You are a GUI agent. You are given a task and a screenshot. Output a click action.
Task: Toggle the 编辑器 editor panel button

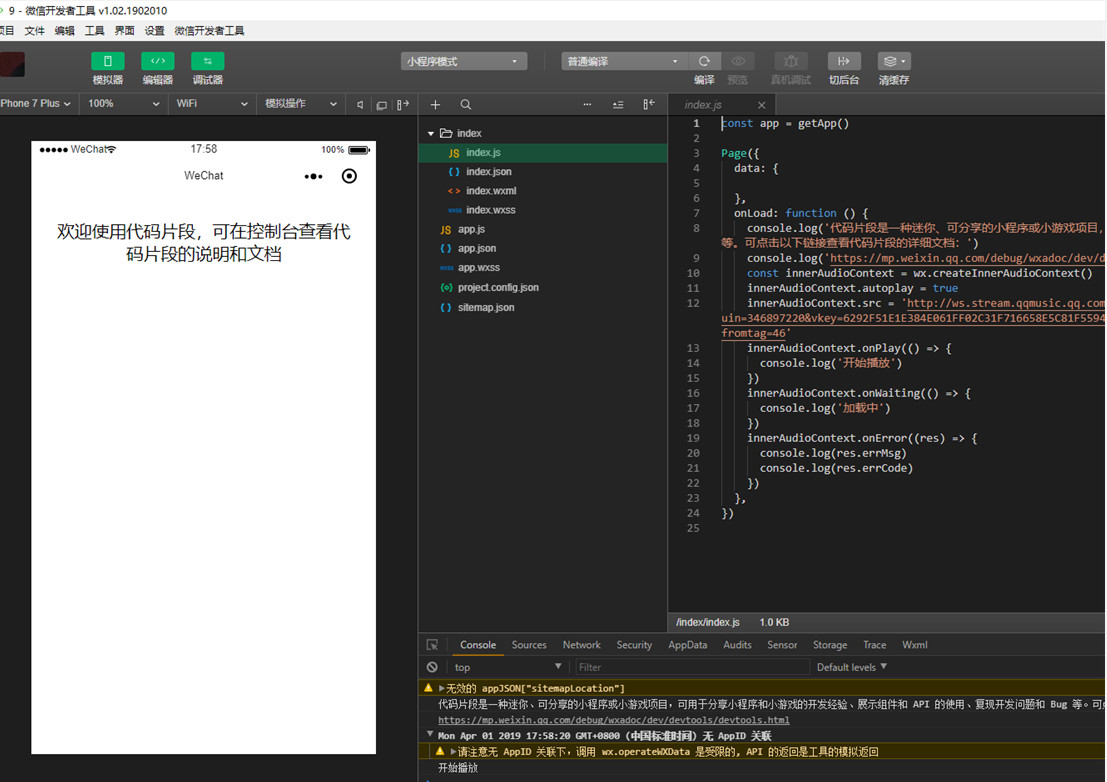click(158, 62)
